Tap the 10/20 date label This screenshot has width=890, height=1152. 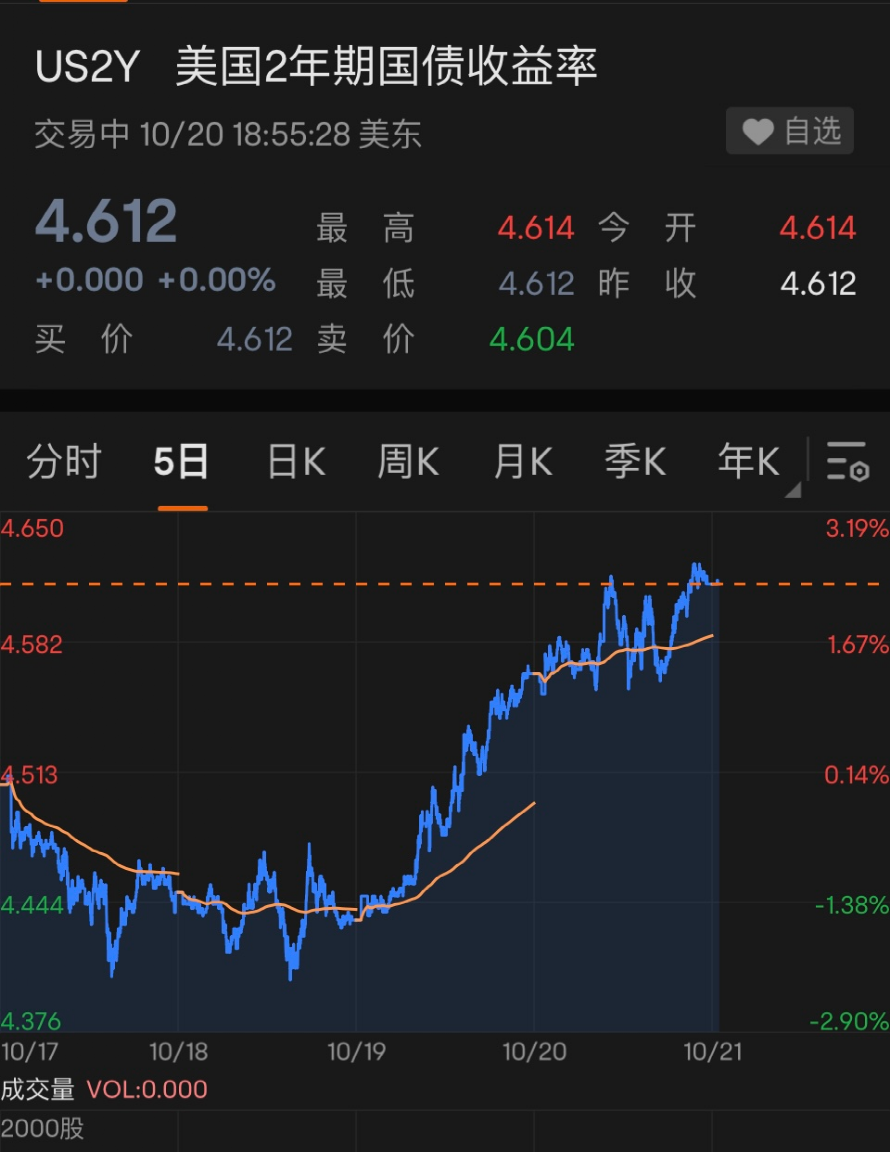click(x=534, y=1051)
